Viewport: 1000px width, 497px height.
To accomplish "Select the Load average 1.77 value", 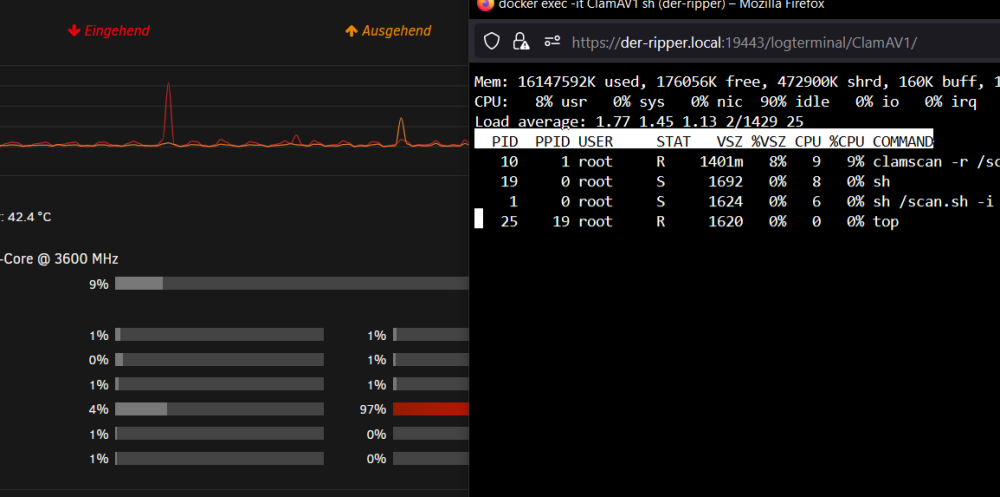I will [612, 122].
